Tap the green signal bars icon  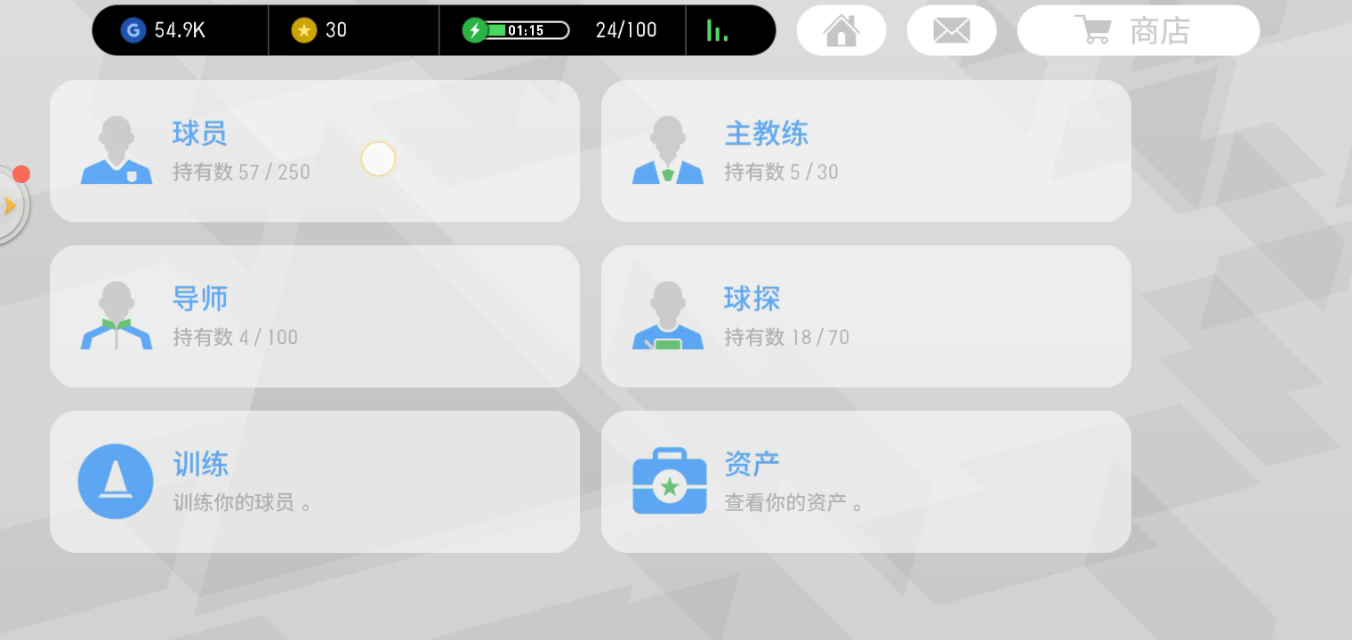point(717,31)
